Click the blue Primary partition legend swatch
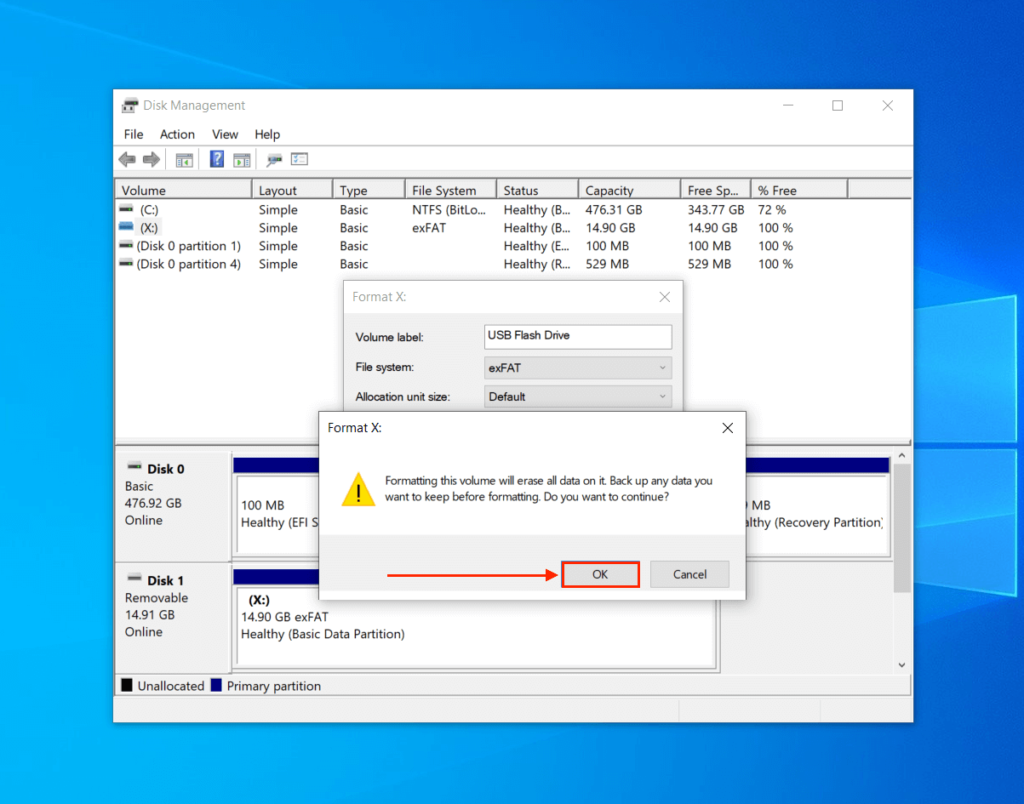The image size is (1024, 804). [216, 685]
